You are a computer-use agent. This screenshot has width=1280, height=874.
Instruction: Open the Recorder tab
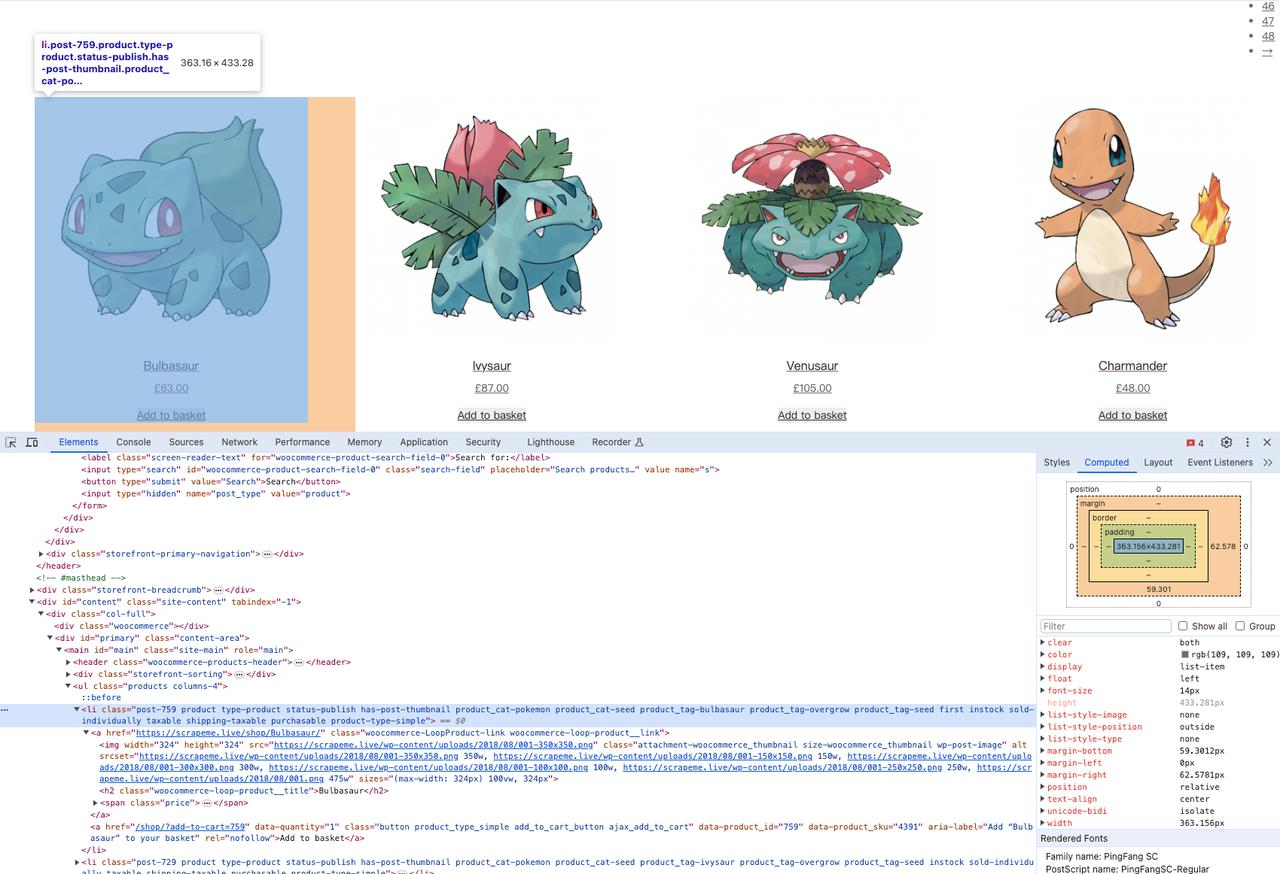tap(611, 442)
